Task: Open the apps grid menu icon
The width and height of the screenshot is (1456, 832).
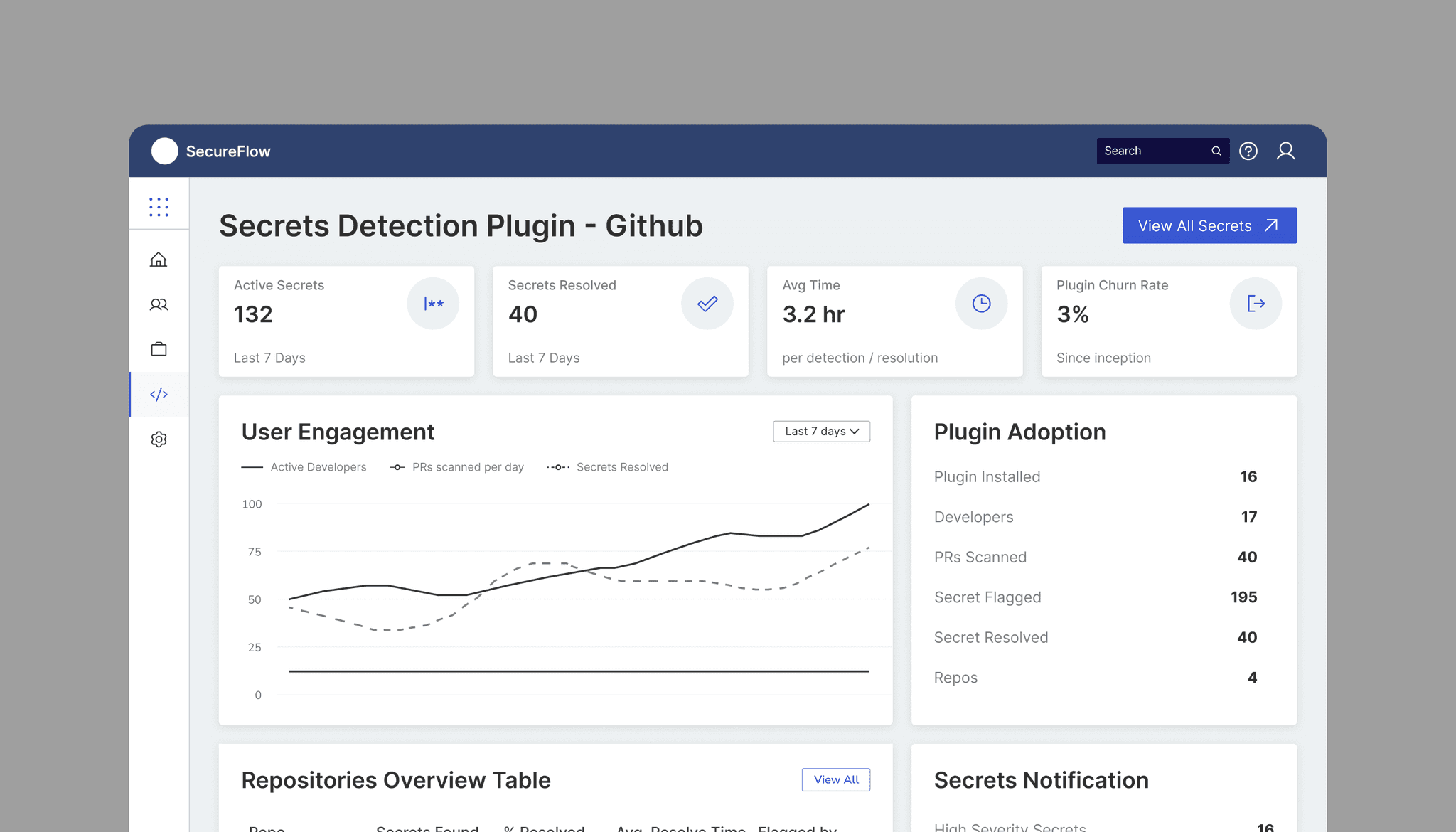Action: pyautogui.click(x=159, y=207)
